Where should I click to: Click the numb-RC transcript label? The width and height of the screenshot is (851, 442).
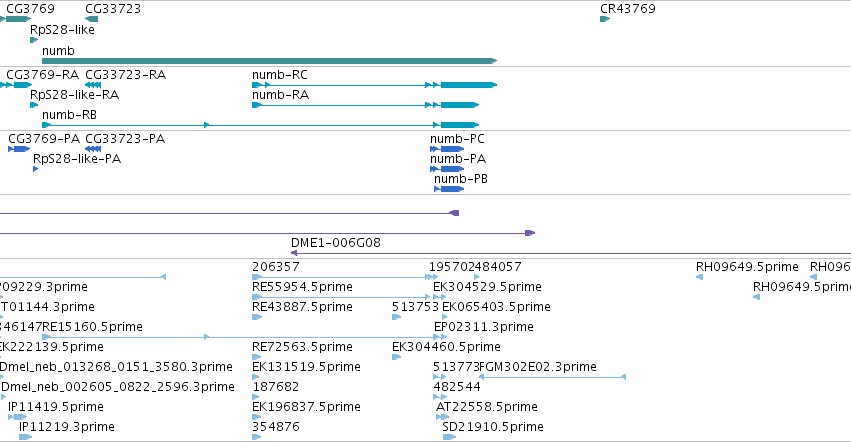tap(280, 74)
